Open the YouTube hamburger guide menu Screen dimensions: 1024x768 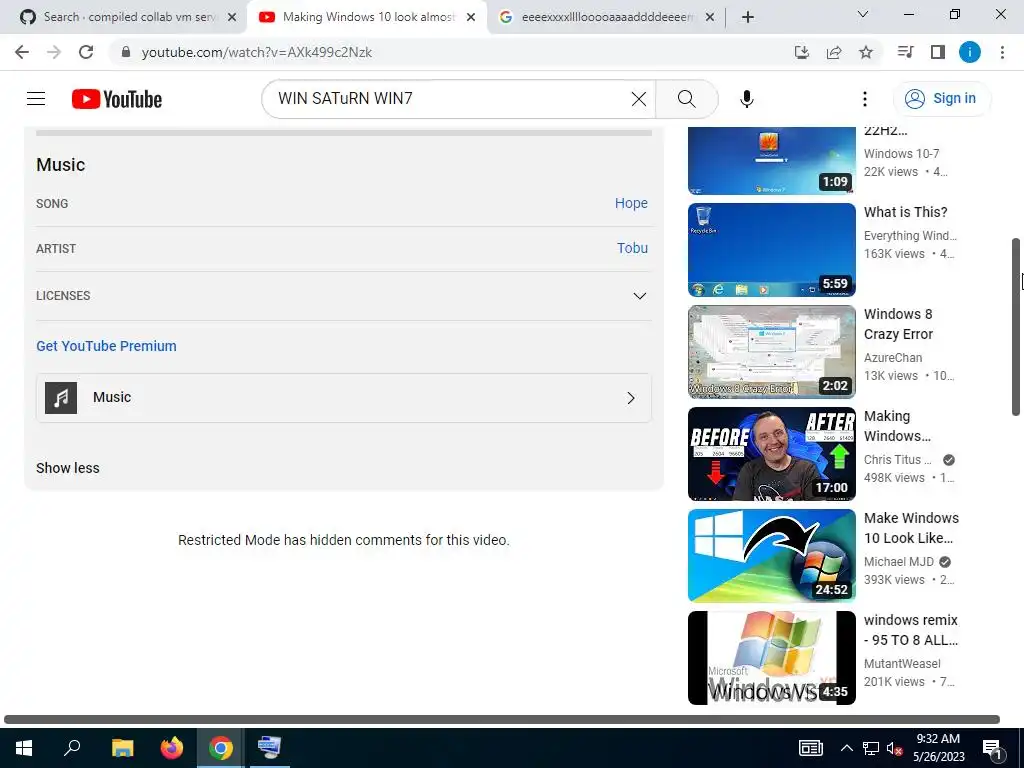click(36, 99)
